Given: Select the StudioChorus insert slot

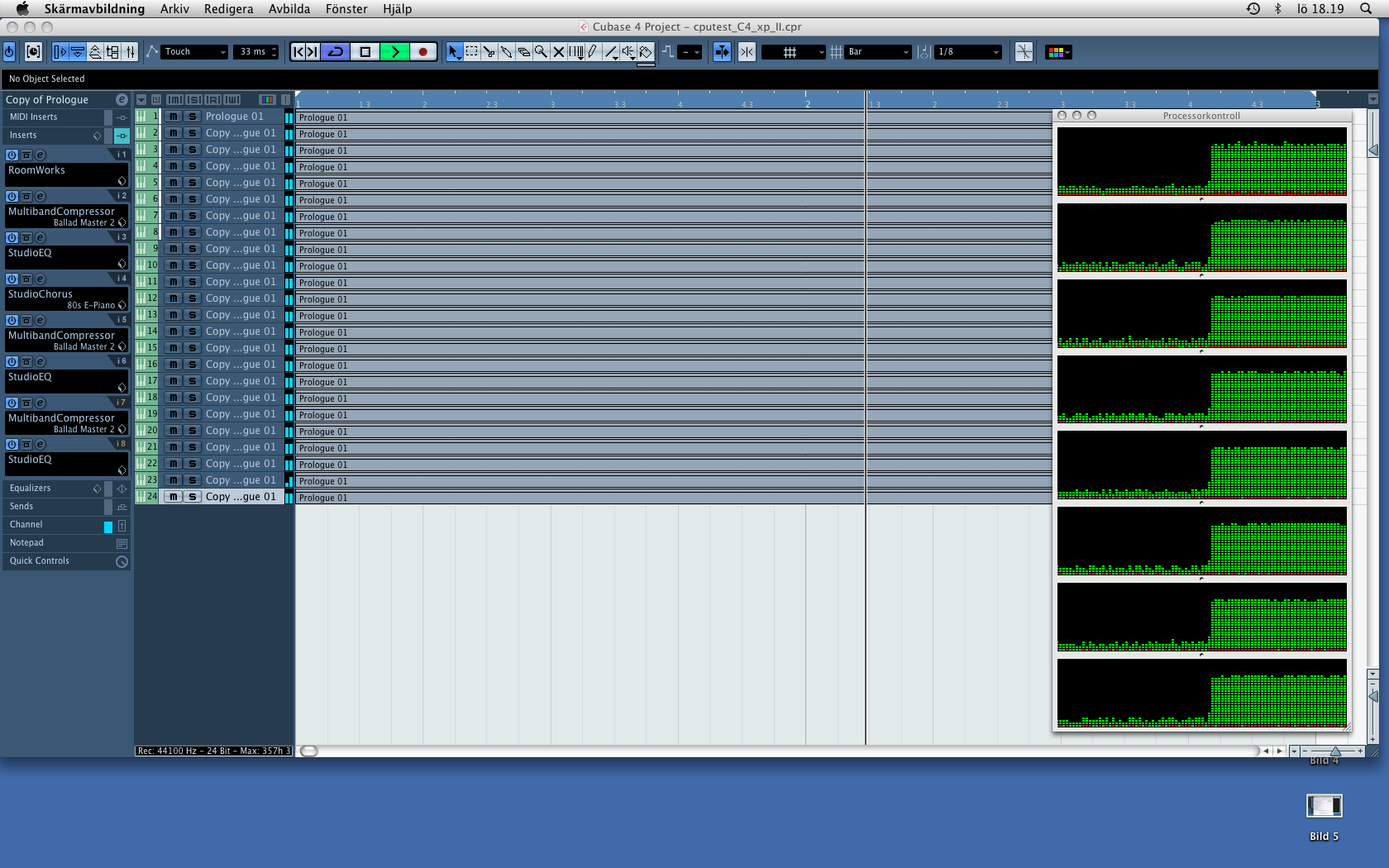Looking at the screenshot, I should [65, 298].
